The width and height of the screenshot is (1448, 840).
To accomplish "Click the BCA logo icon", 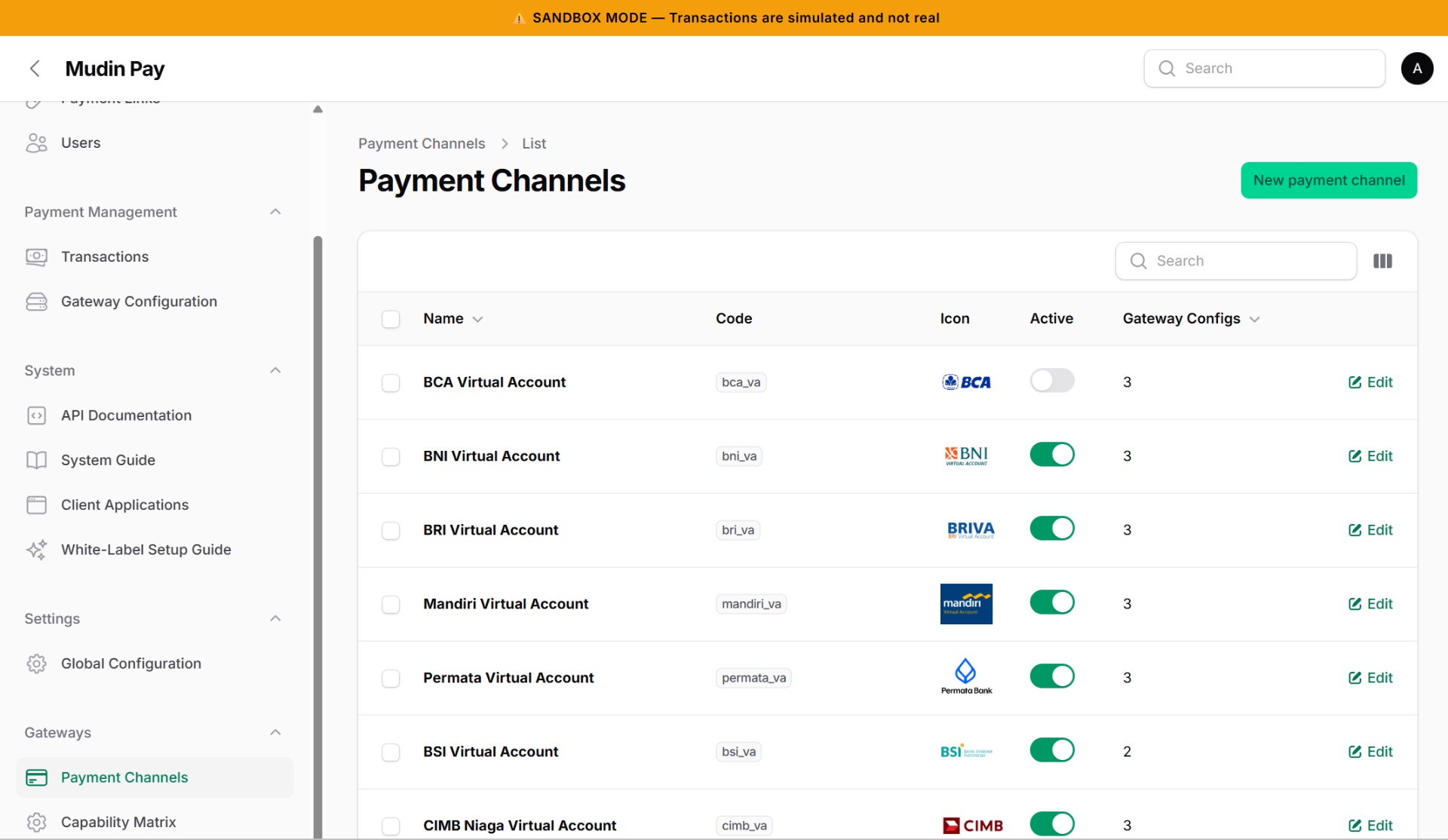I will [966, 382].
